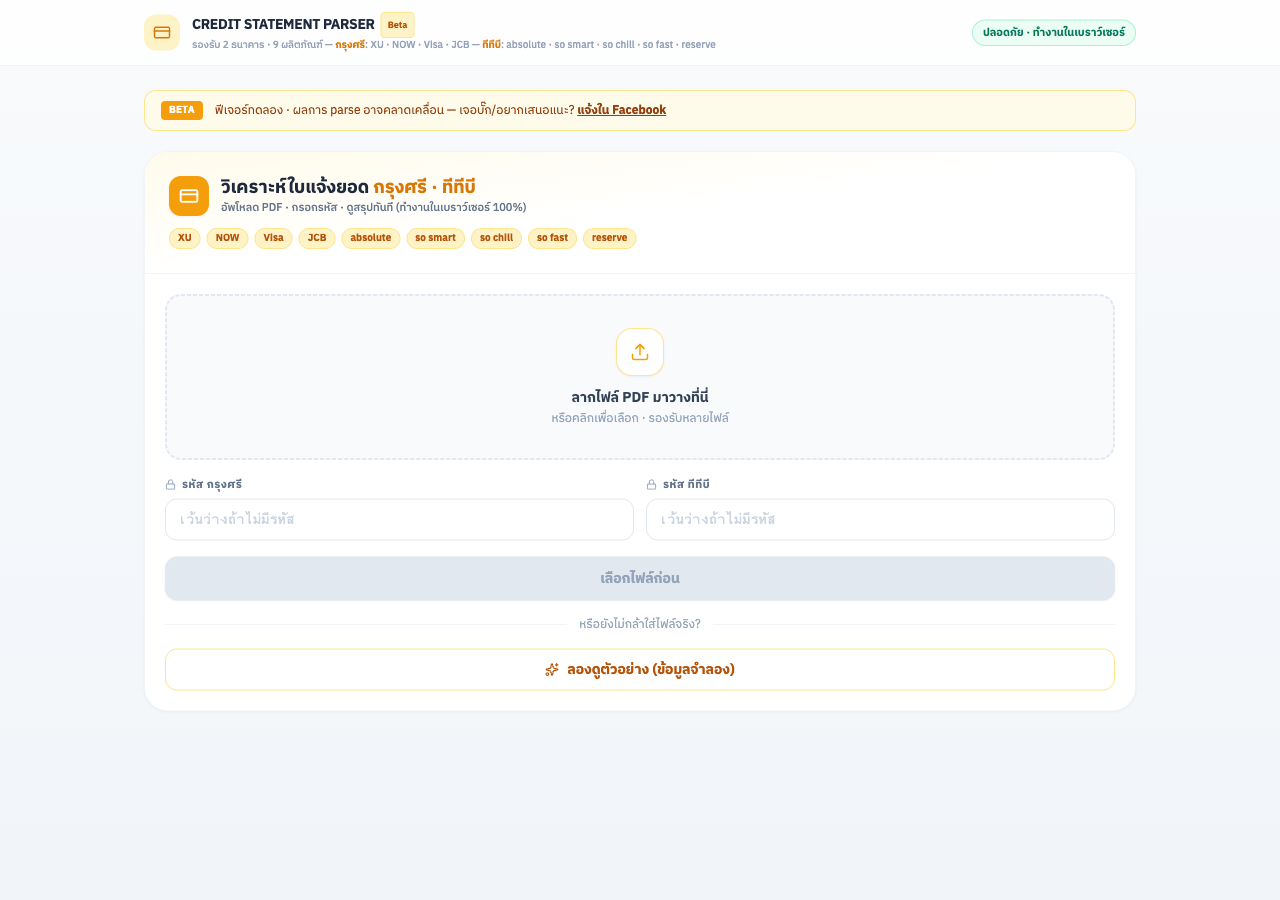Click the orange card icon beside the title
This screenshot has height=900, width=1280.
coord(189,196)
